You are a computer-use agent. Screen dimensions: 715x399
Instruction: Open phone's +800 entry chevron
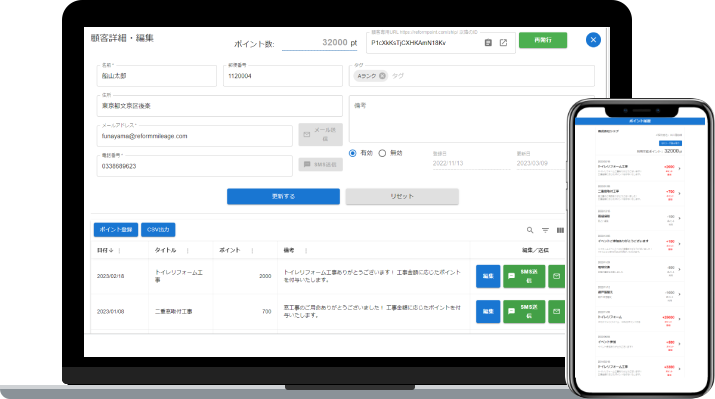tap(679, 344)
